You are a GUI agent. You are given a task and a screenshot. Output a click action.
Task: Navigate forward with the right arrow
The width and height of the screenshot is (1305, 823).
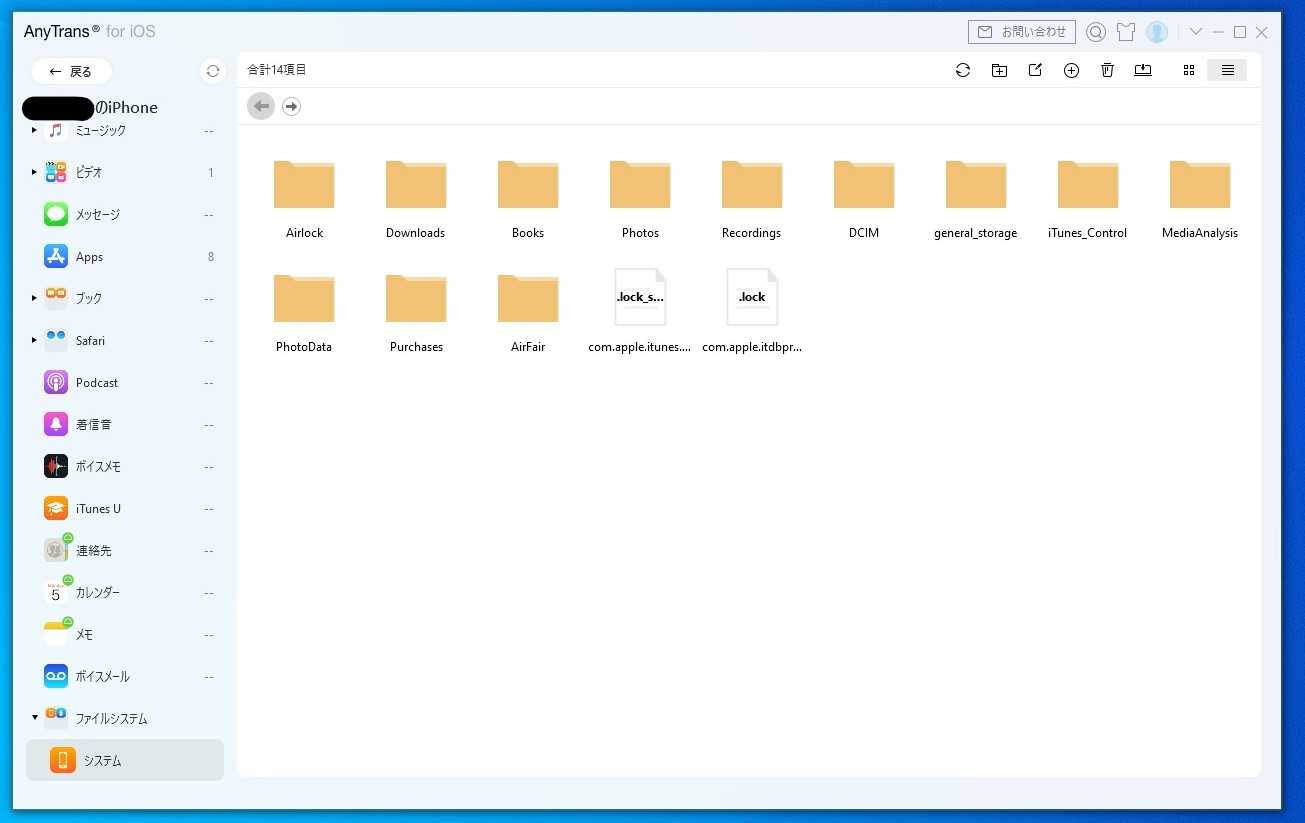coord(291,106)
